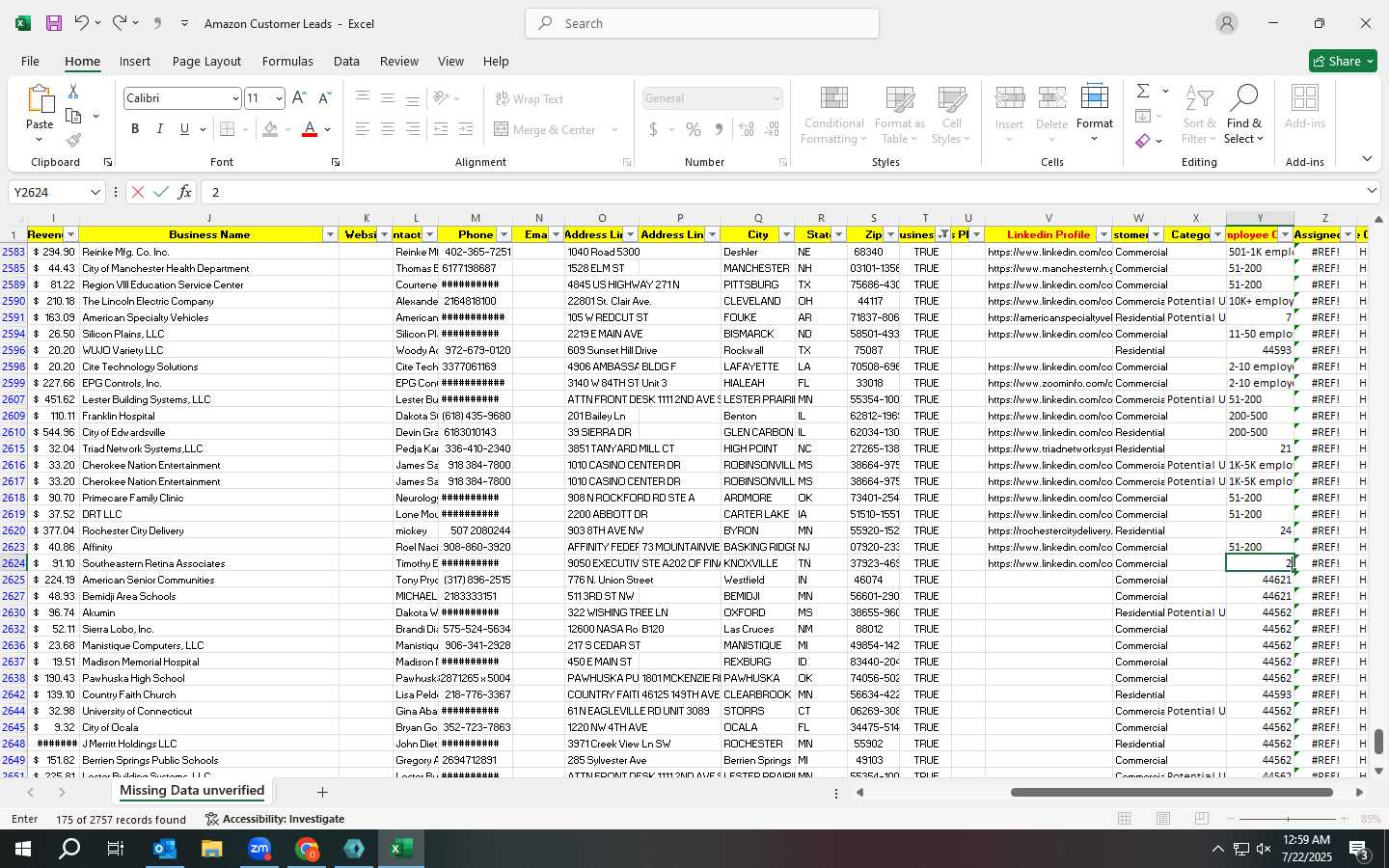Switch to Page Layout view icon
The width and height of the screenshot is (1389, 868).
click(1163, 819)
